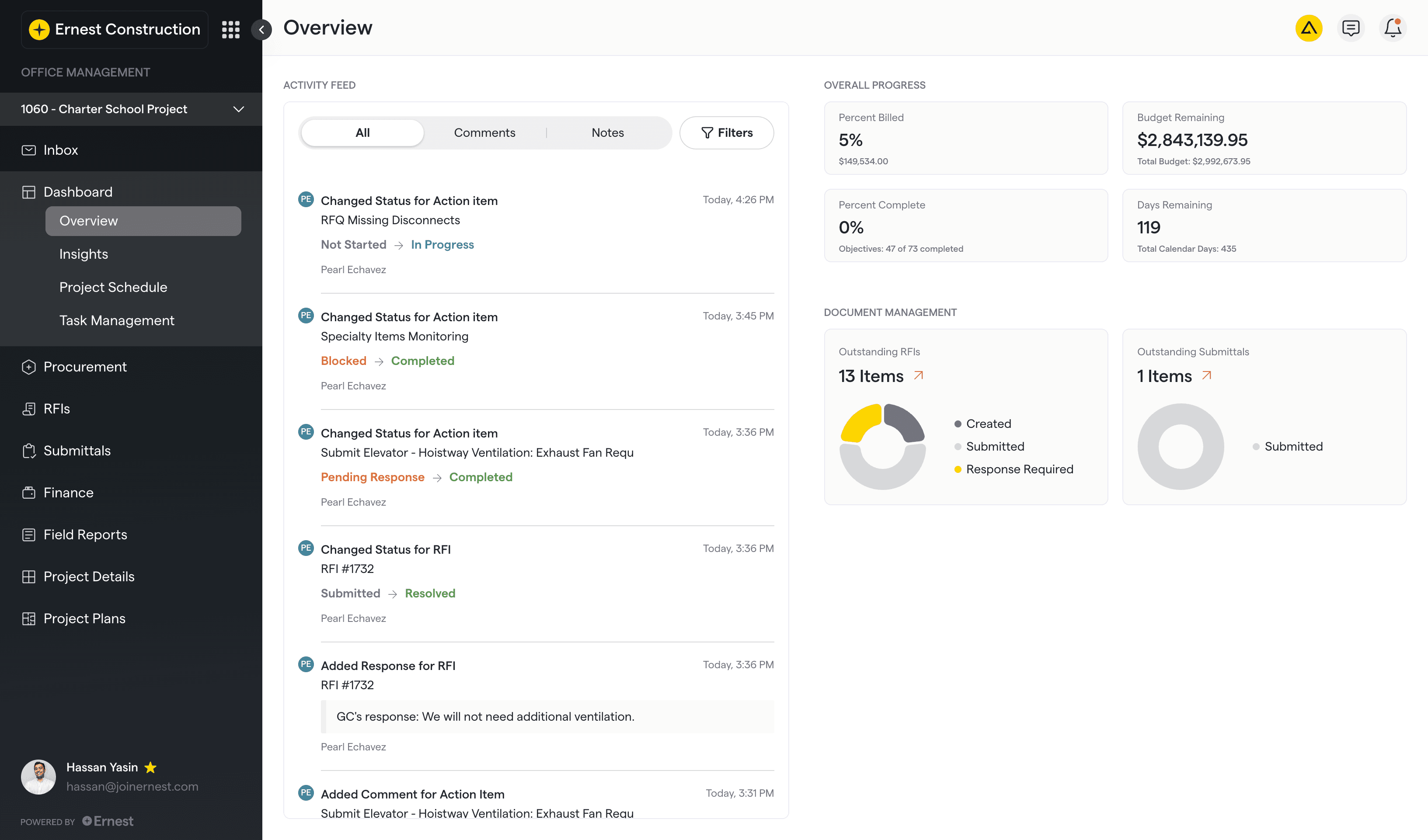Viewport: 1428px width, 840px height.
Task: Open the Field Reports icon
Action: (x=29, y=534)
